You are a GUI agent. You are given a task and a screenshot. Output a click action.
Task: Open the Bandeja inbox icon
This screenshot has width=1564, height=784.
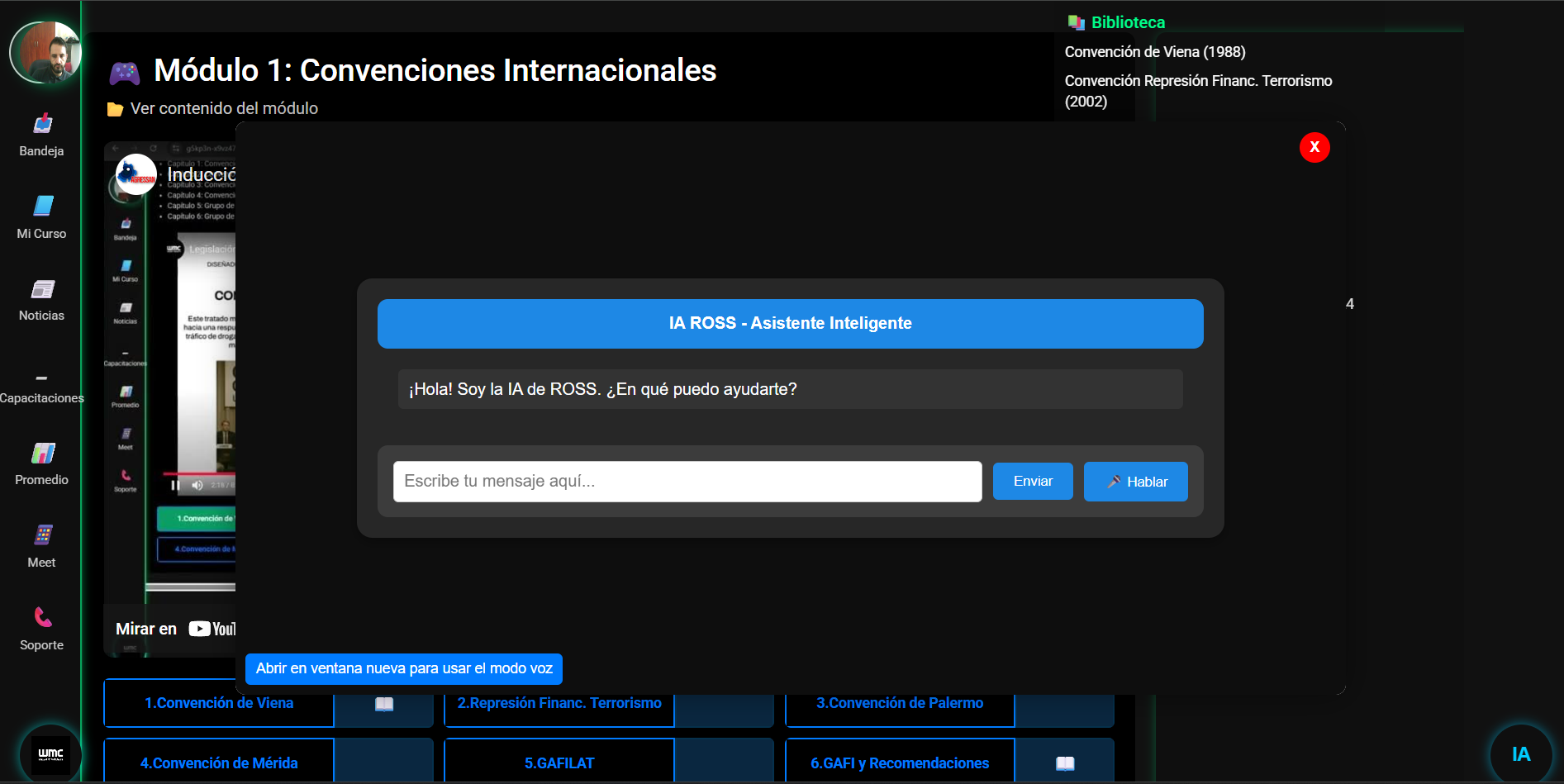point(42,124)
